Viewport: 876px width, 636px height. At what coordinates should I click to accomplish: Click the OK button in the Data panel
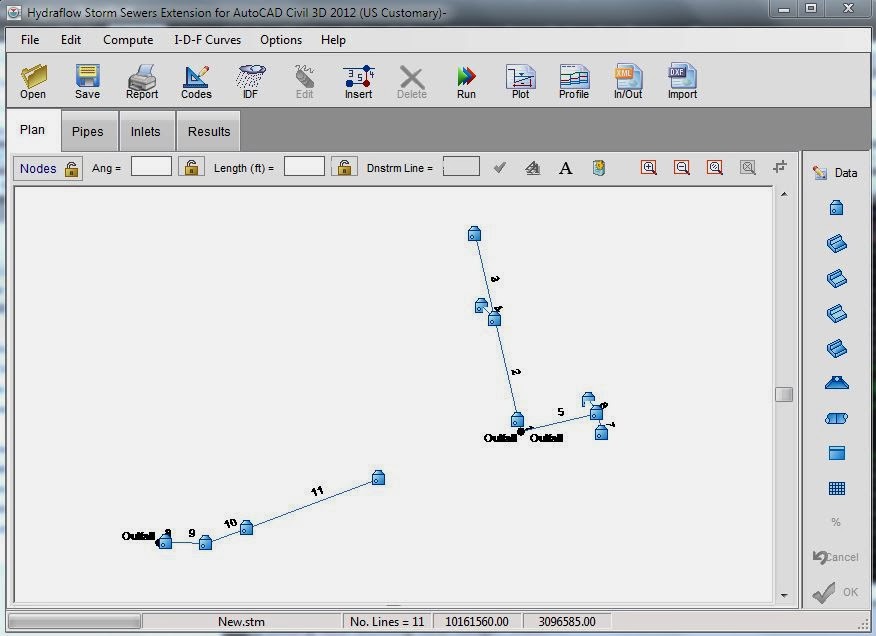tap(838, 592)
